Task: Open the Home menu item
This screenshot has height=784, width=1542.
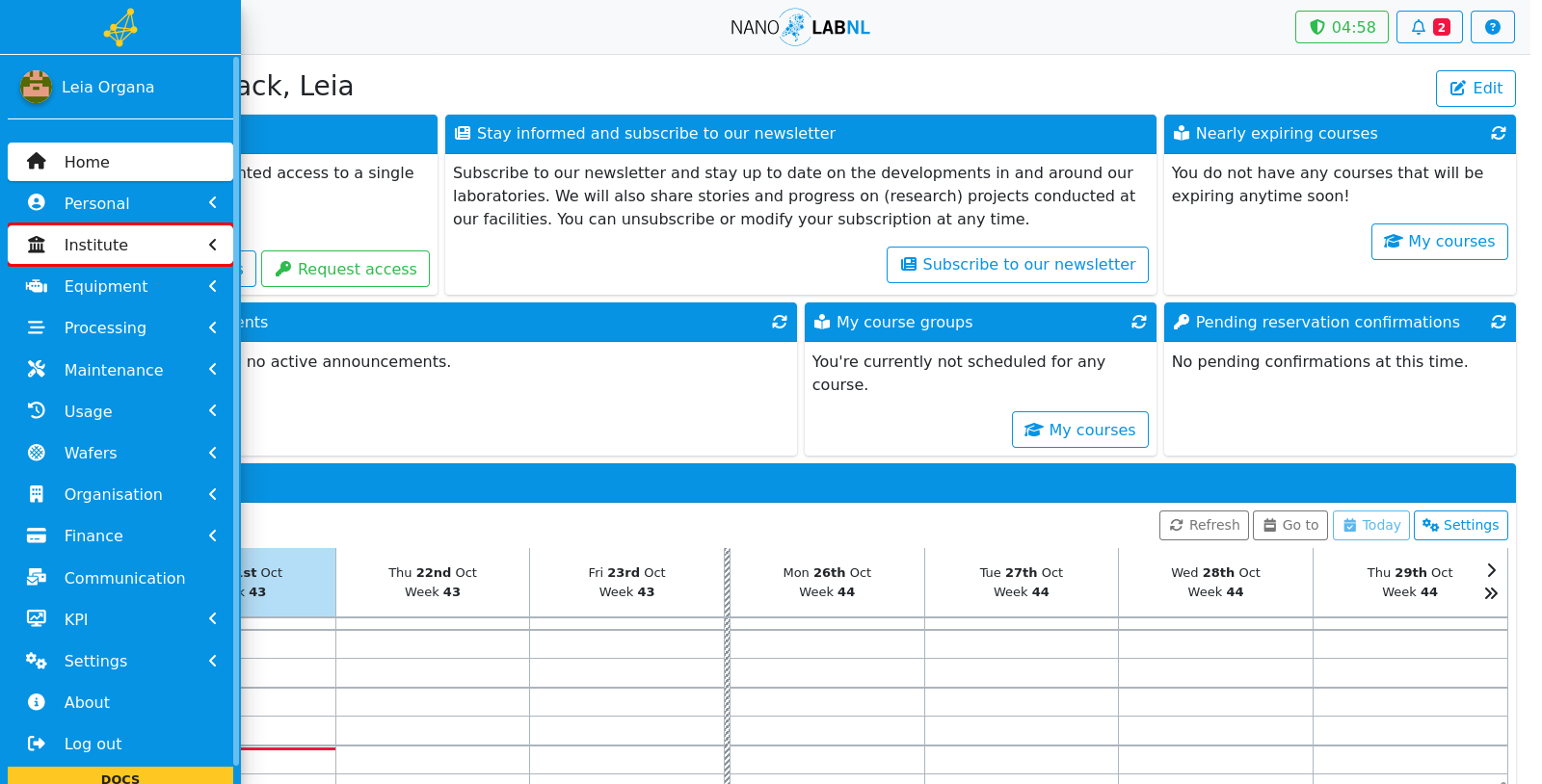Action: click(x=120, y=162)
